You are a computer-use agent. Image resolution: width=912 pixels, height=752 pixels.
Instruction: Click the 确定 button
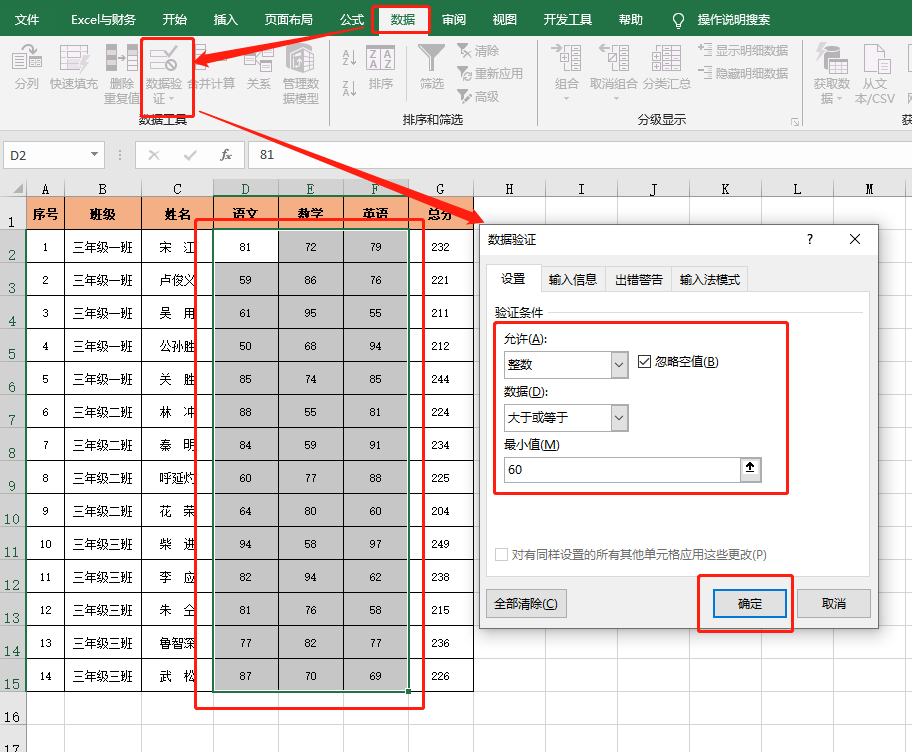point(750,603)
